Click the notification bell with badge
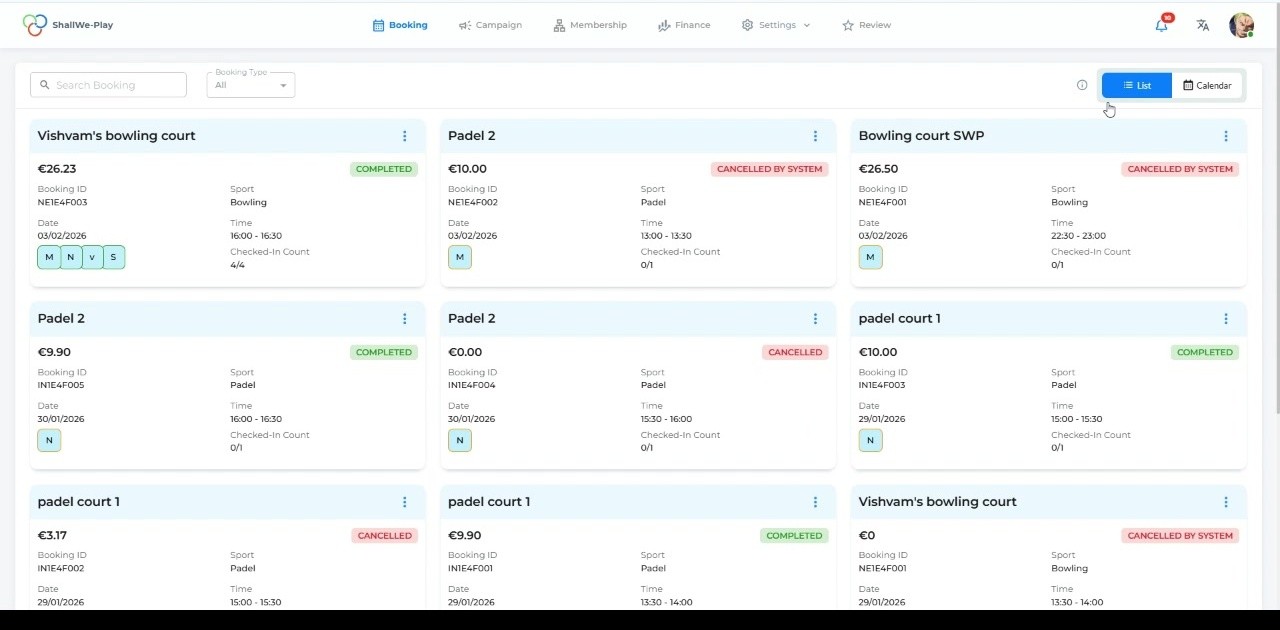The width and height of the screenshot is (1280, 630). [1161, 25]
